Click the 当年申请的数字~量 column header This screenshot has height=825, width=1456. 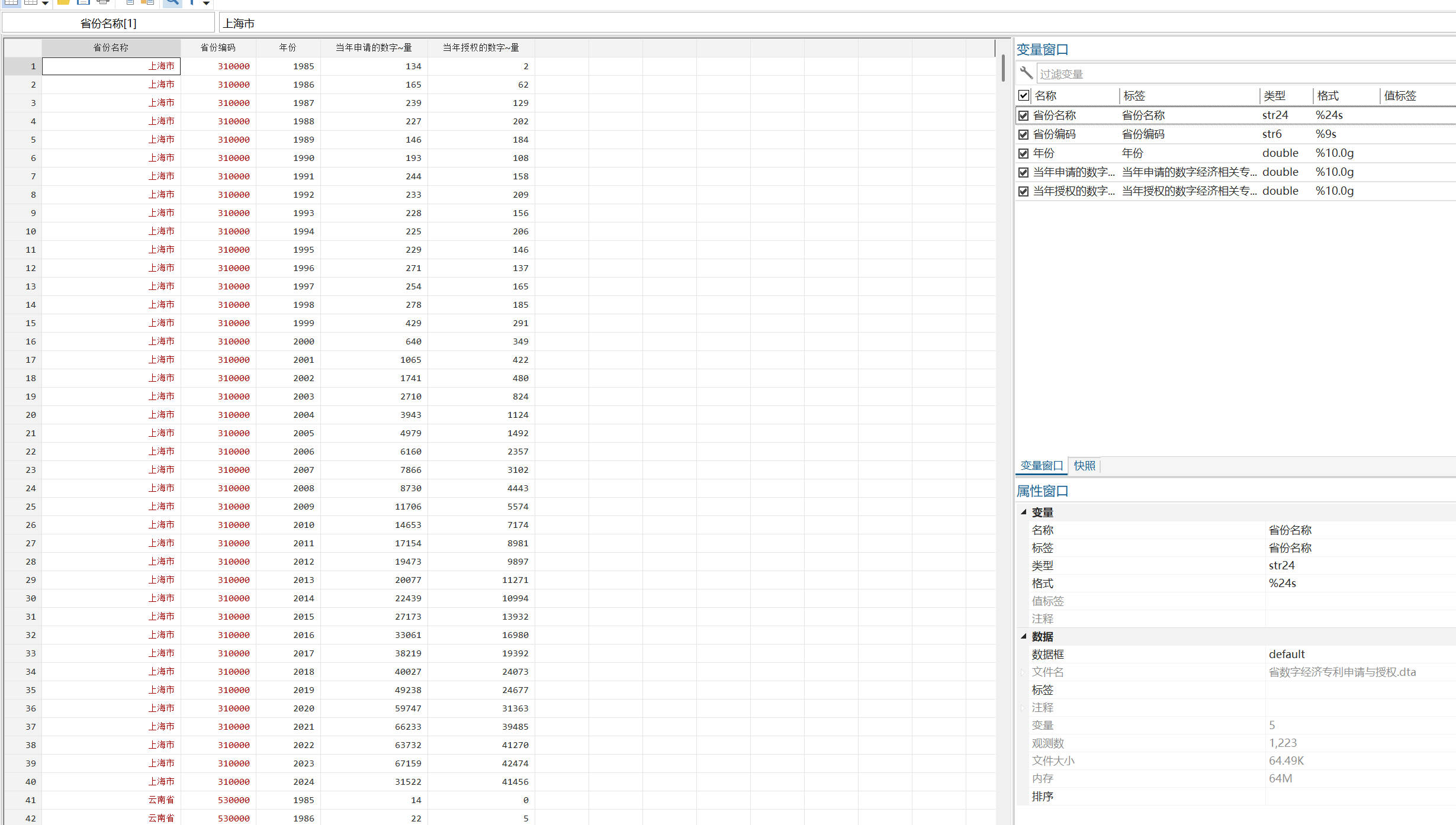click(374, 47)
